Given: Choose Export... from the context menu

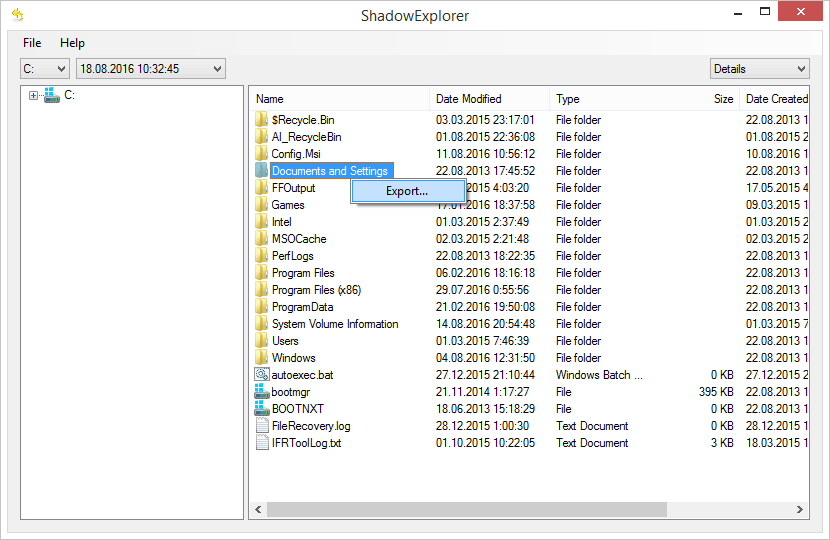Looking at the screenshot, I should coord(408,191).
